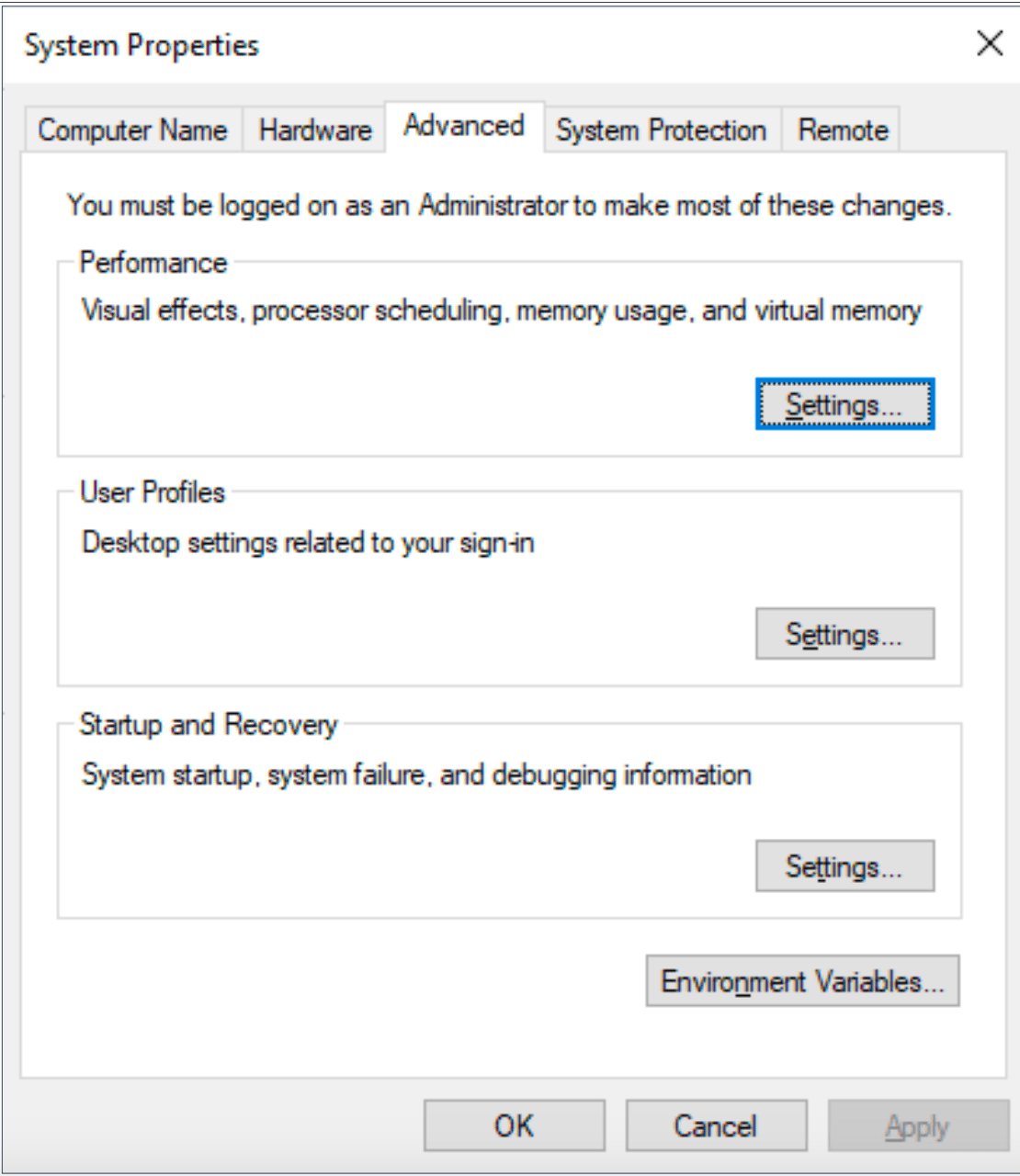The width and height of the screenshot is (1020, 1176).
Task: Click the User Profiles group label
Action: click(153, 492)
